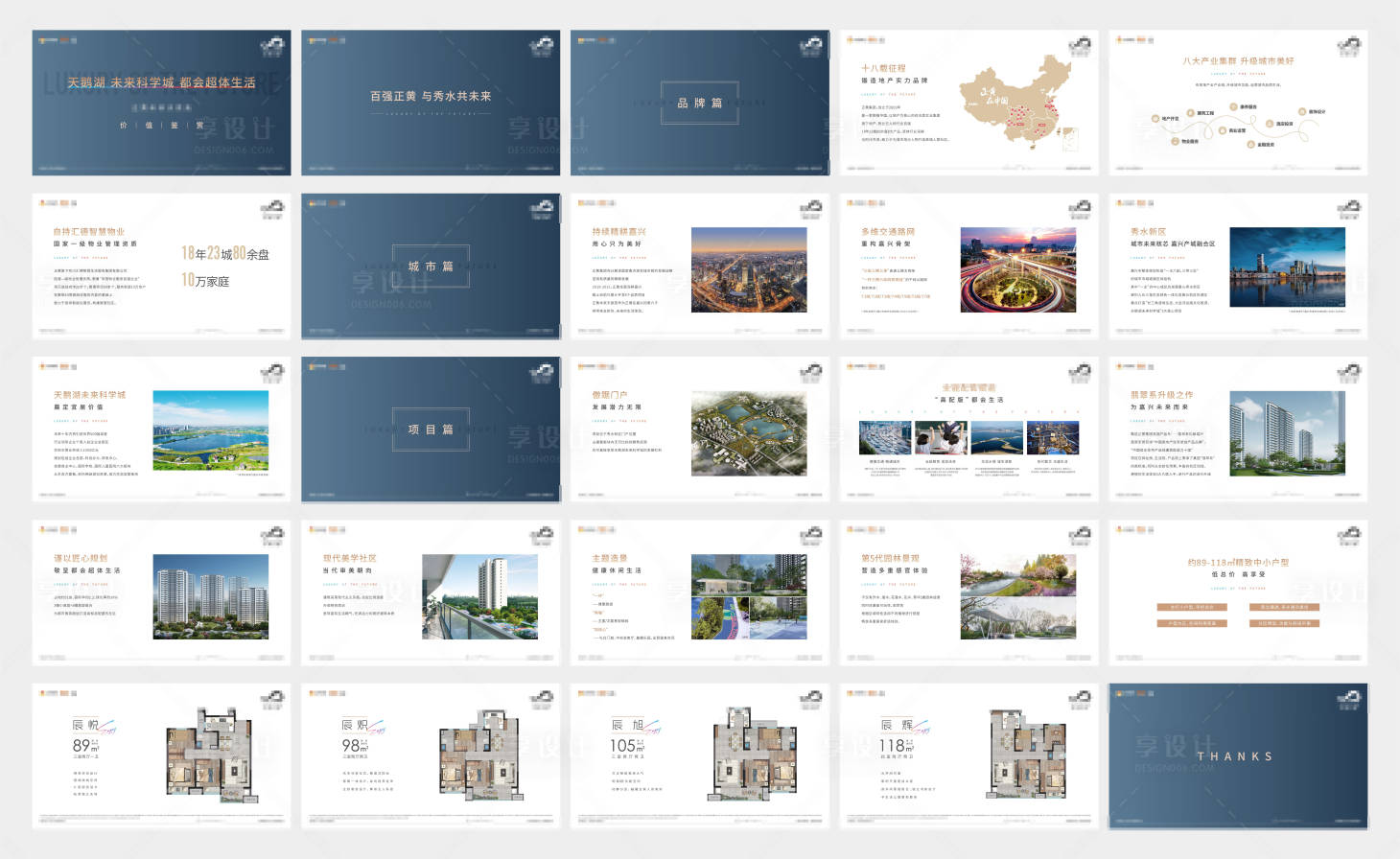Select the 自持汇德智慧物业 heading
1400x859 pixels.
[88, 232]
